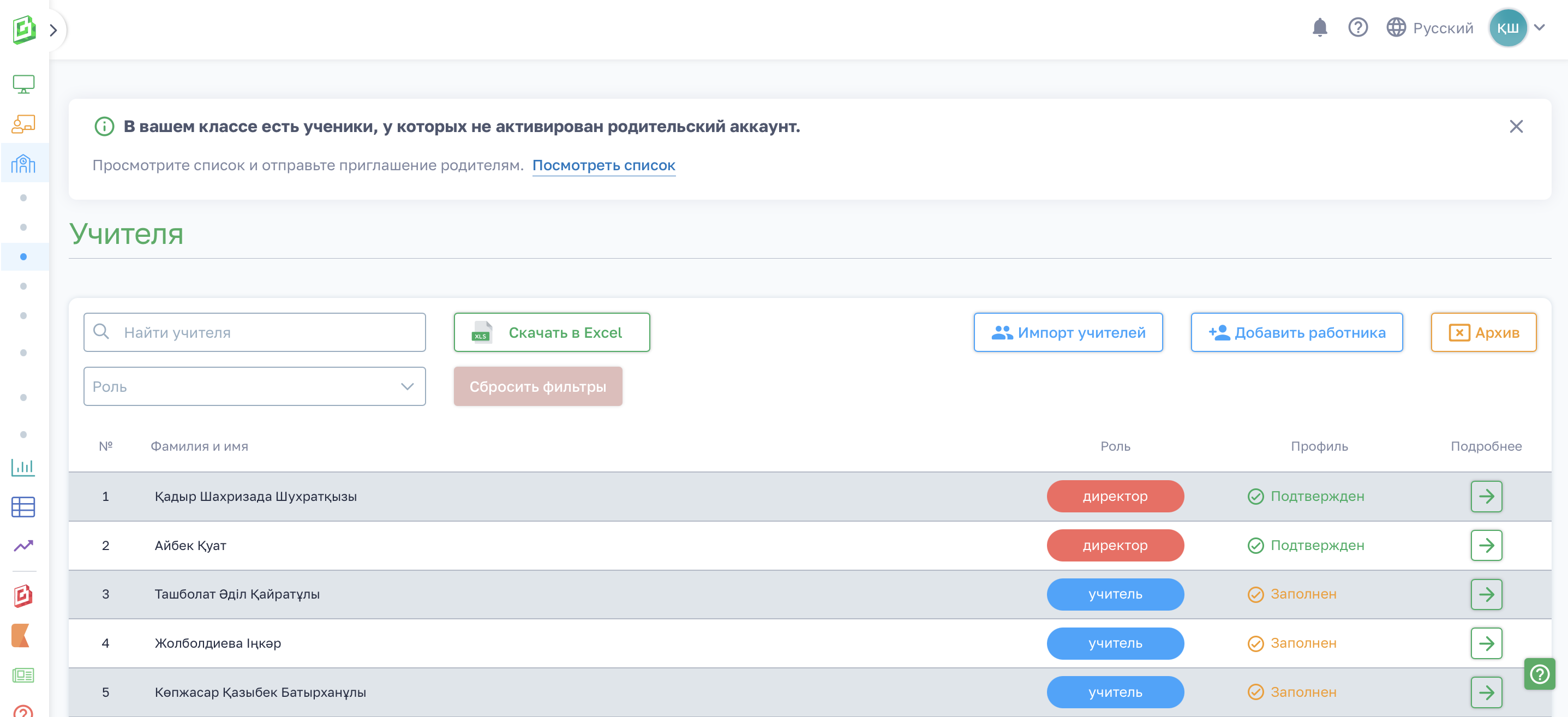1568x717 pixels.
Task: Click Скачать в Excel button
Action: (552, 332)
